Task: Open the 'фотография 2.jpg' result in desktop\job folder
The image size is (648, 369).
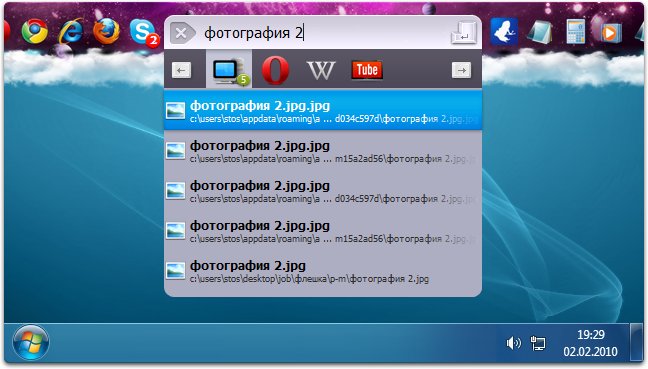Action: click(x=323, y=271)
